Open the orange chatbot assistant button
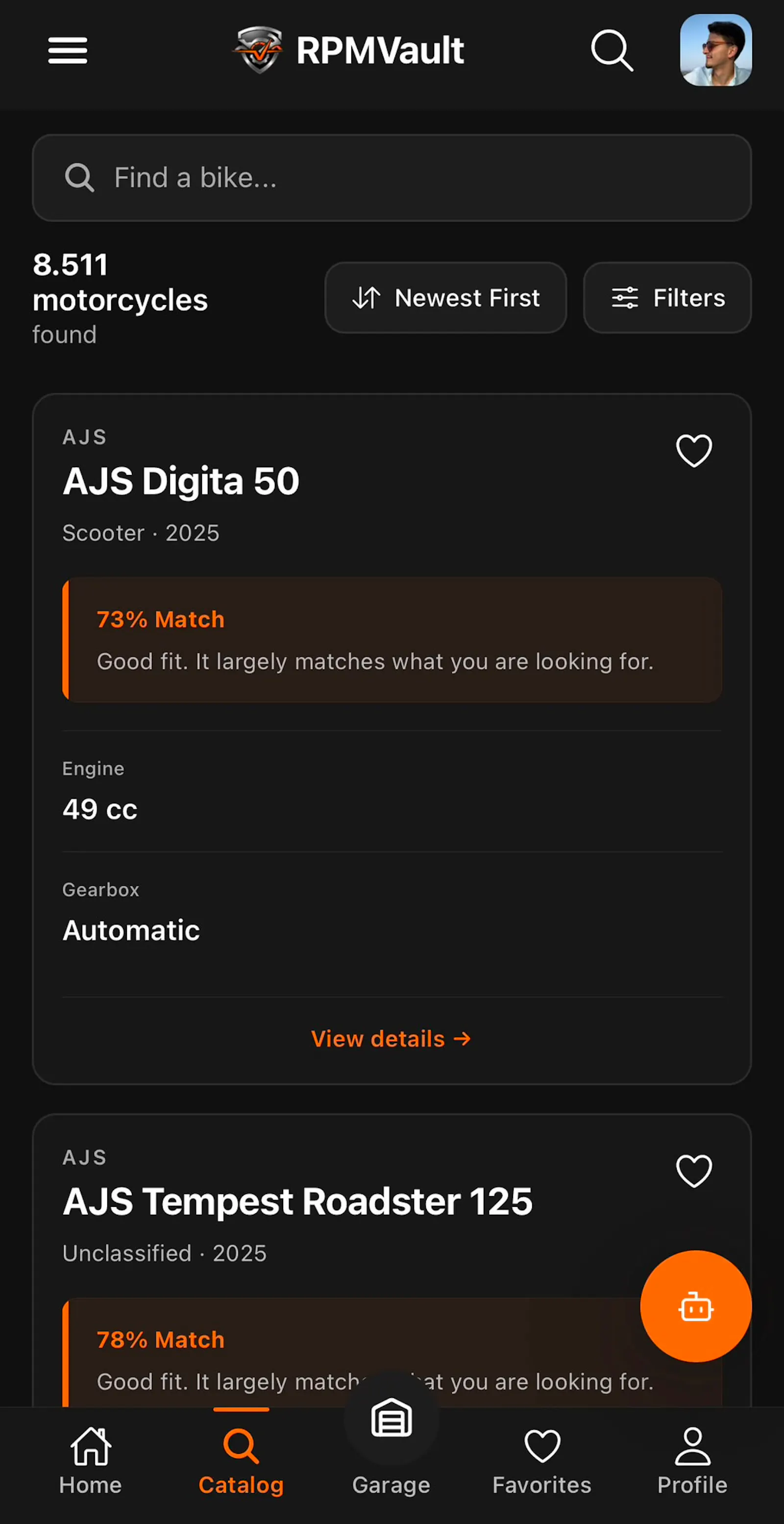This screenshot has width=784, height=1524. coord(696,1306)
